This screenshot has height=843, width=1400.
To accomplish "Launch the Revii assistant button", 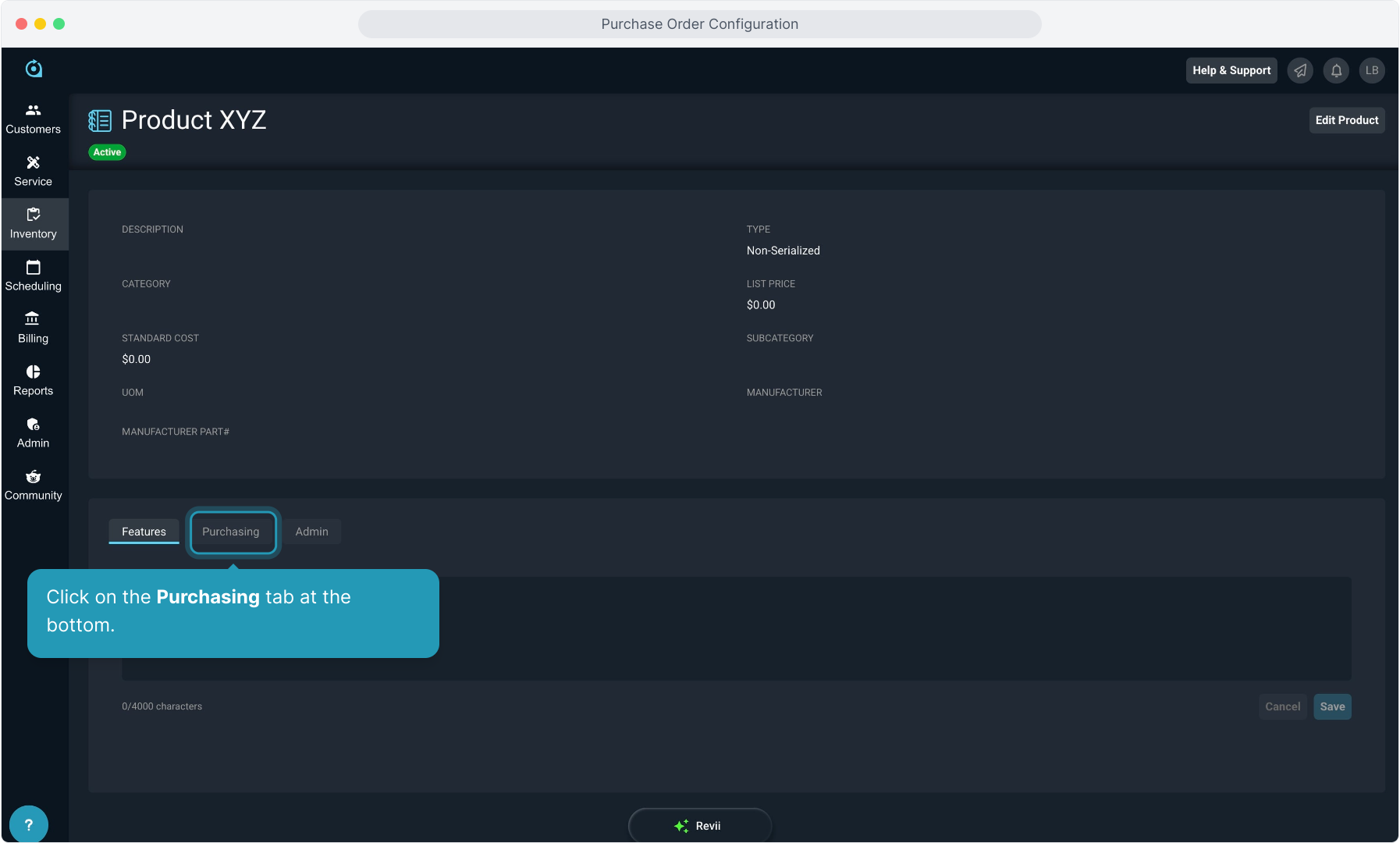I will [x=699, y=825].
